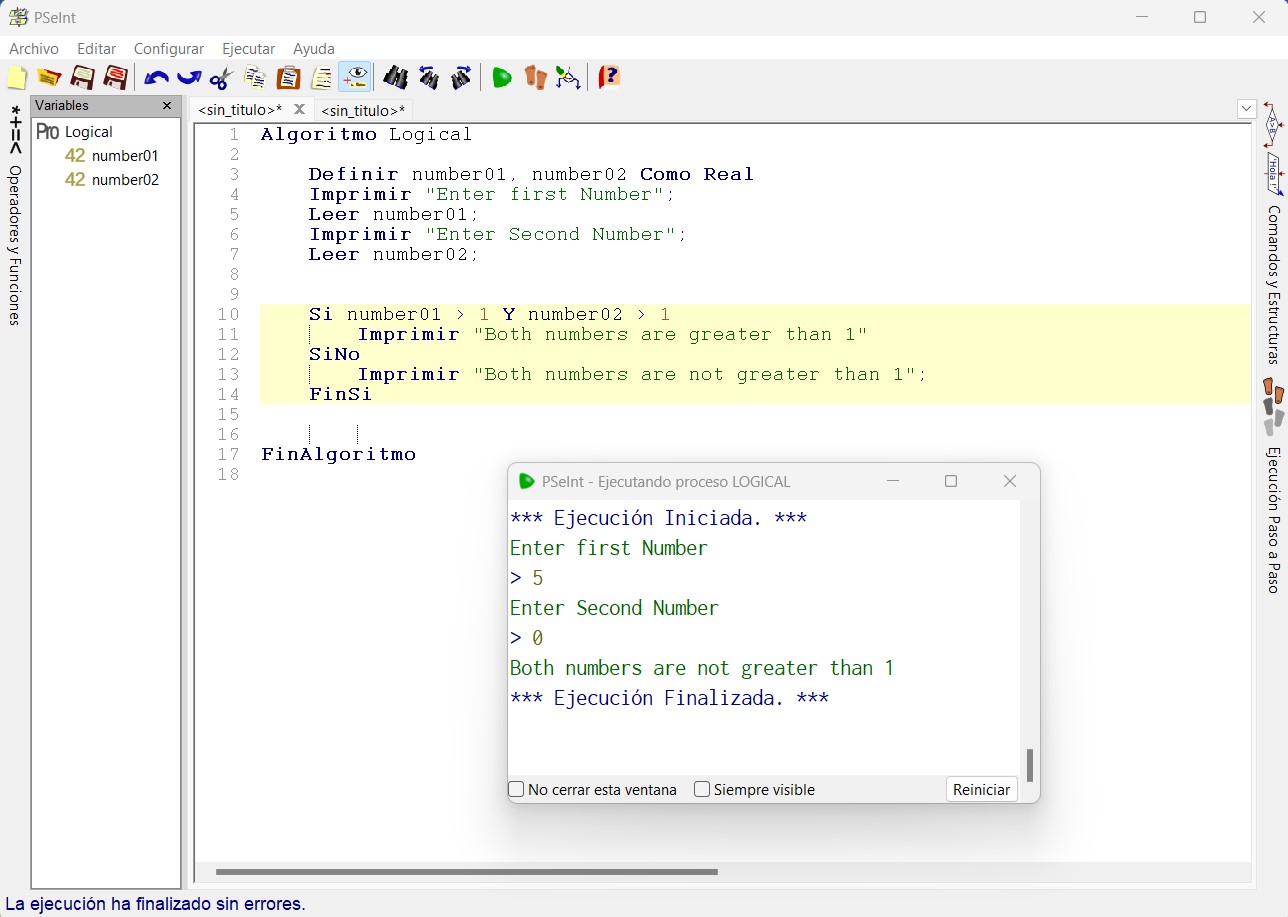Click the Paste clipboard icon
Image resolution: width=1288 pixels, height=917 pixels.
(288, 78)
